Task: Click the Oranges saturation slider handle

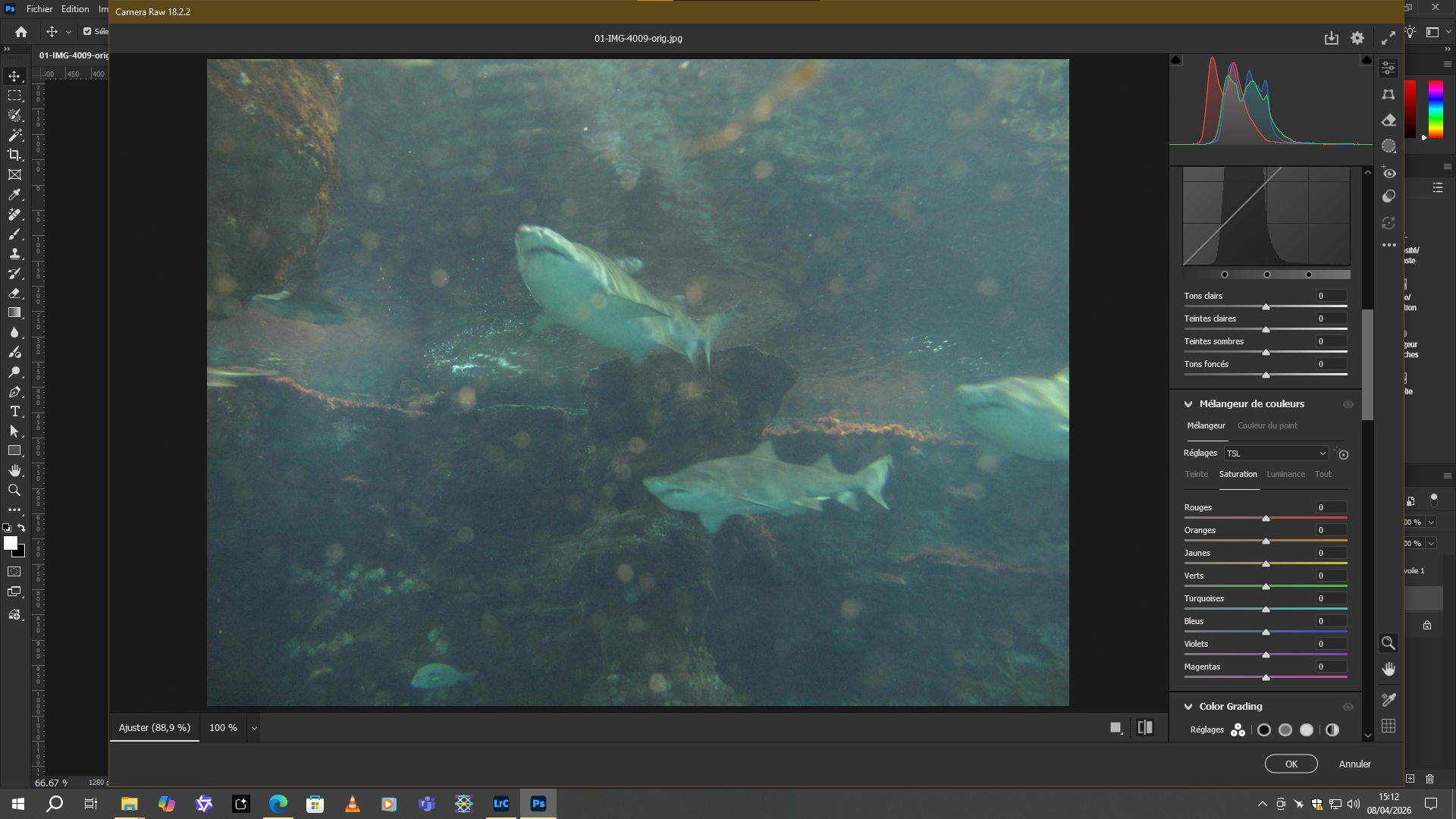Action: tap(1266, 541)
